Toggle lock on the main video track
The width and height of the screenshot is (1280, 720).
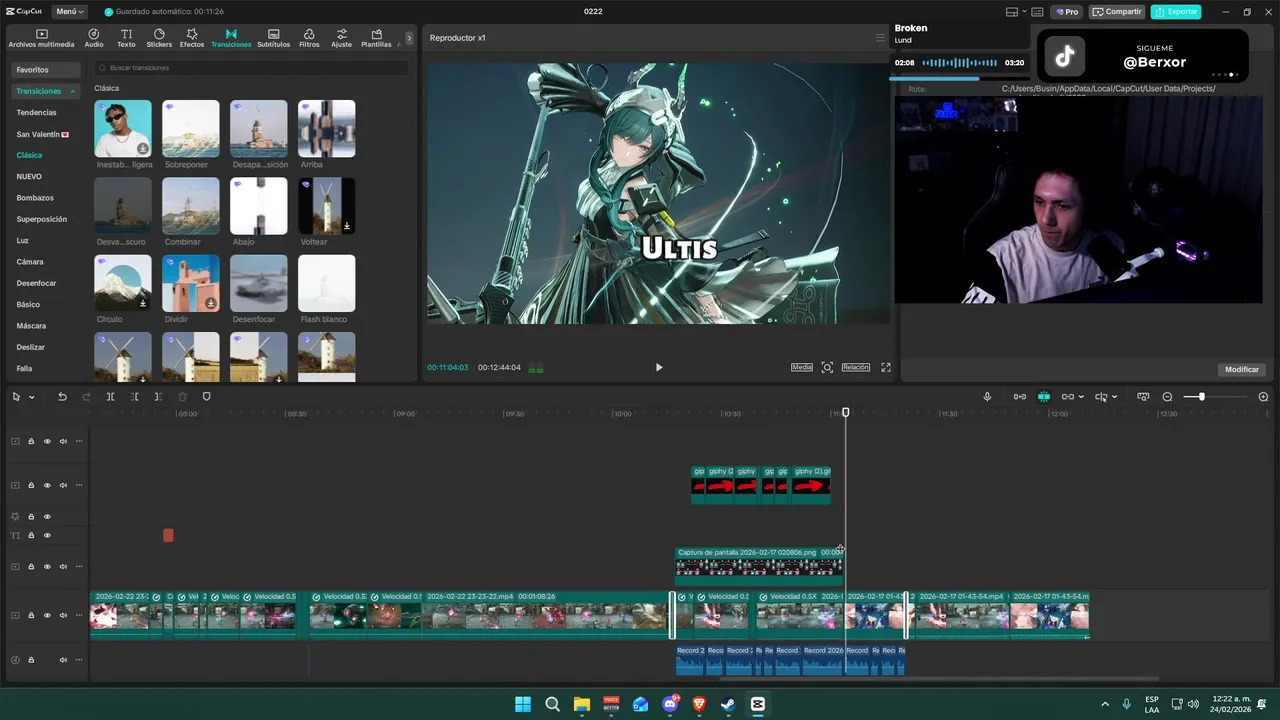pos(31,615)
